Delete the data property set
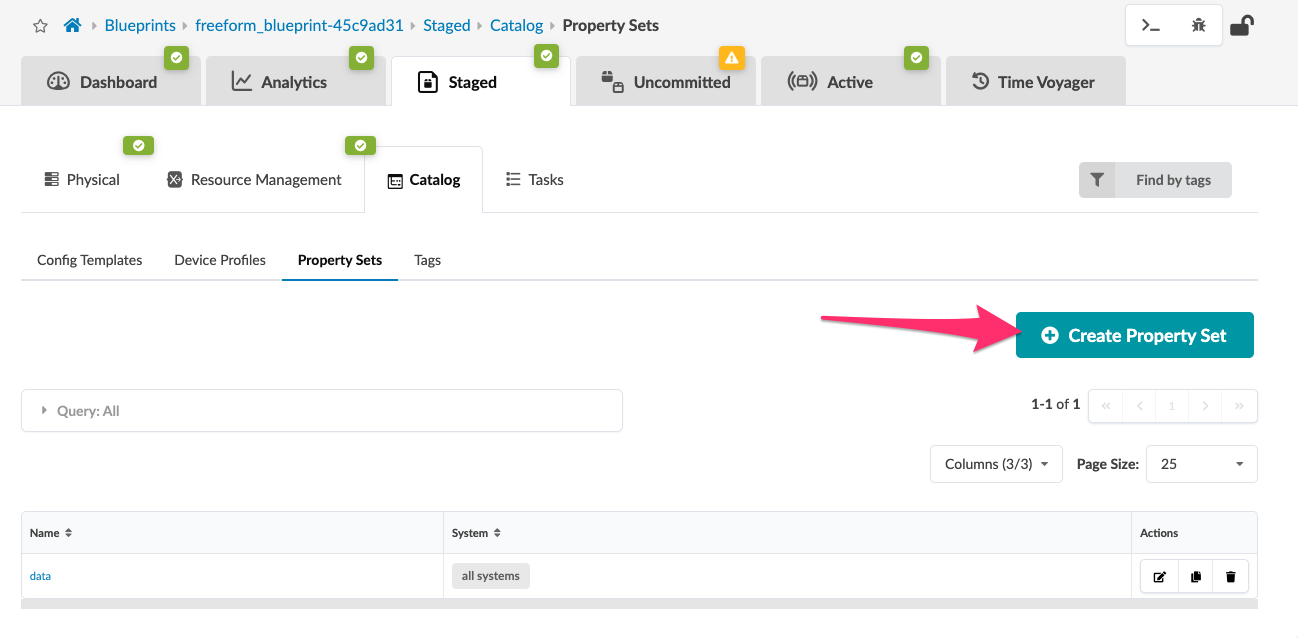The width and height of the screenshot is (1298, 638). point(1230,577)
